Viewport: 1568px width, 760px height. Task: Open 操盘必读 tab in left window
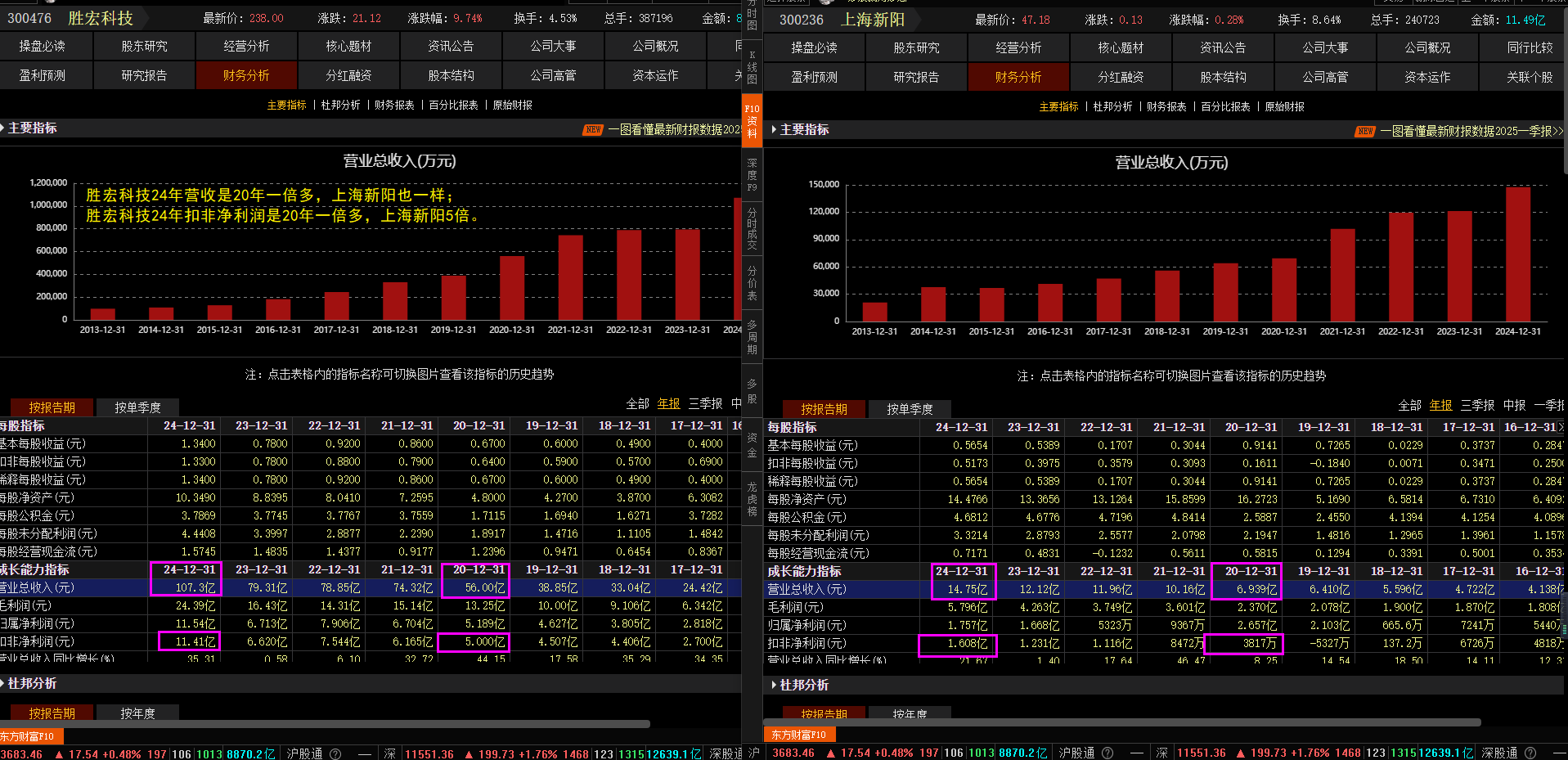(43, 47)
